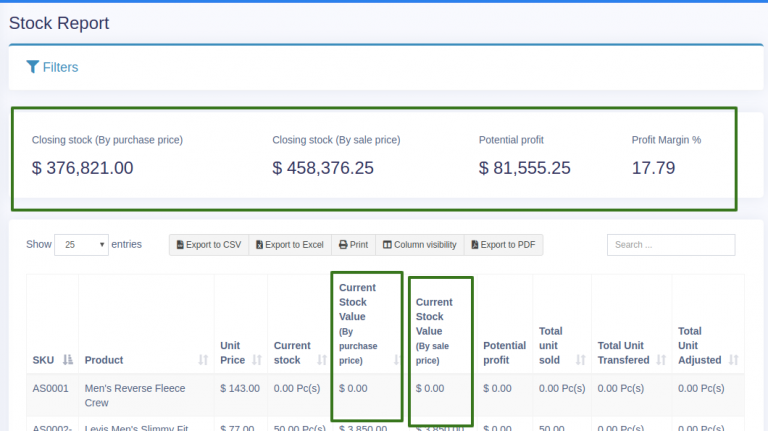The width and height of the screenshot is (768, 431).
Task: Click the Product column sort arrows
Action: pos(203,360)
